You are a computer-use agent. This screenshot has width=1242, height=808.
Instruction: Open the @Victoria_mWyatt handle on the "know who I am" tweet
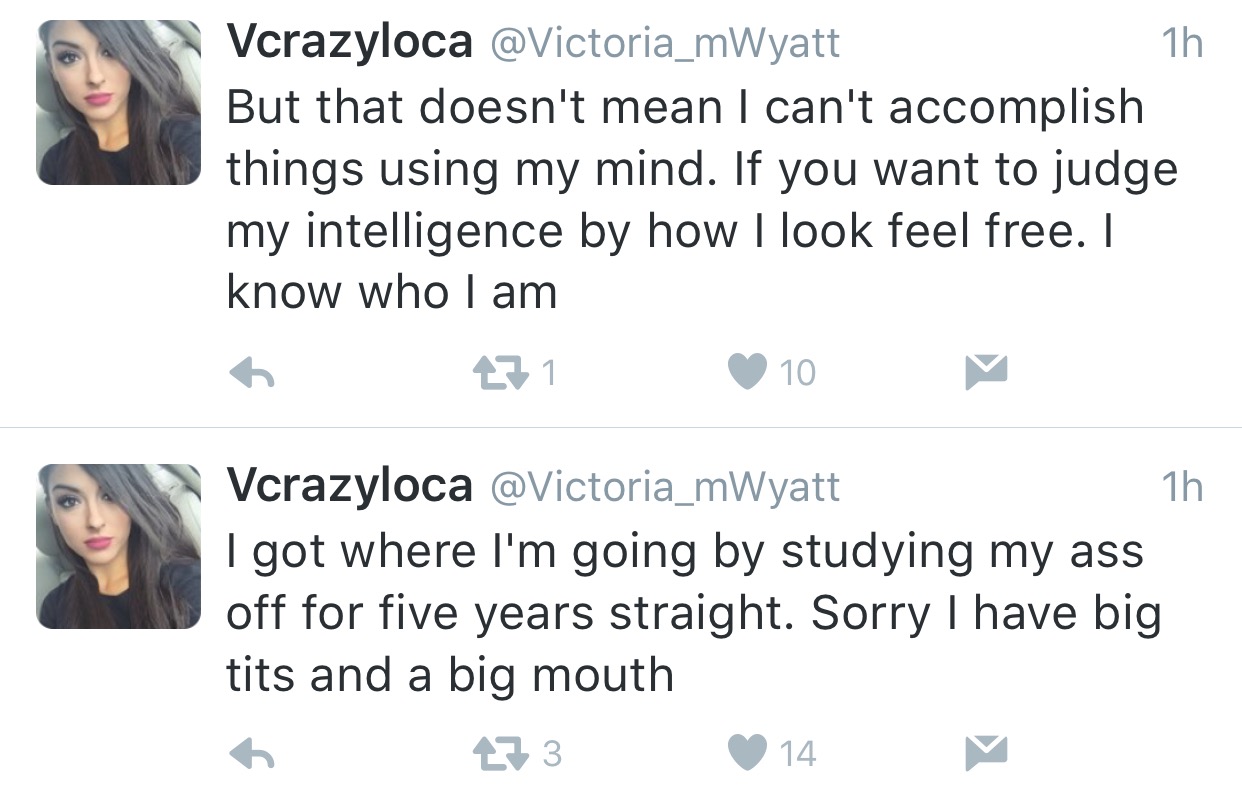pyautogui.click(x=662, y=44)
